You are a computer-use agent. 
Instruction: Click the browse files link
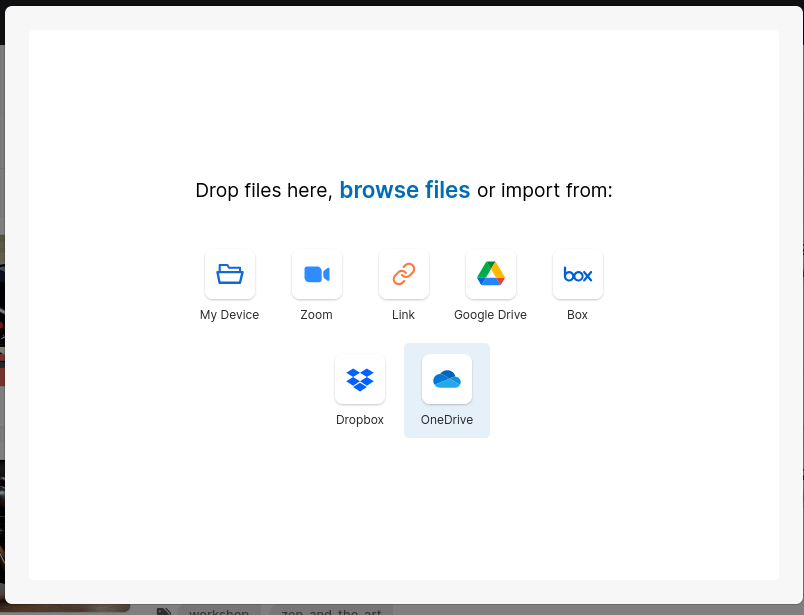[405, 190]
